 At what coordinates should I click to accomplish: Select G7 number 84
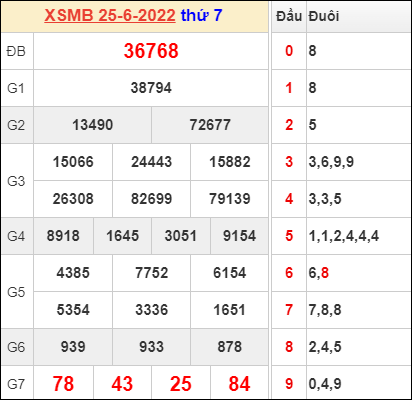[x=239, y=384]
